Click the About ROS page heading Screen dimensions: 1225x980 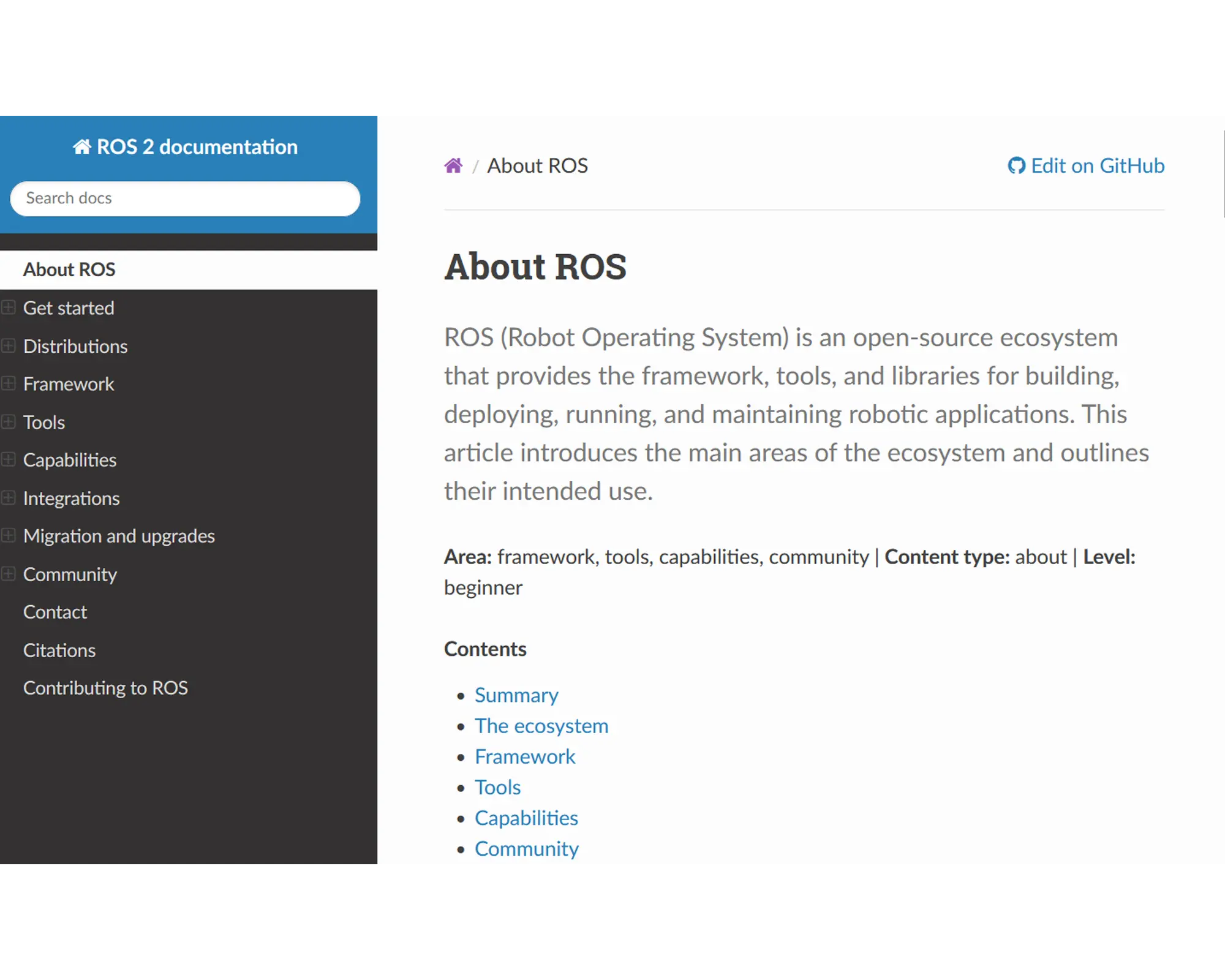(x=535, y=267)
